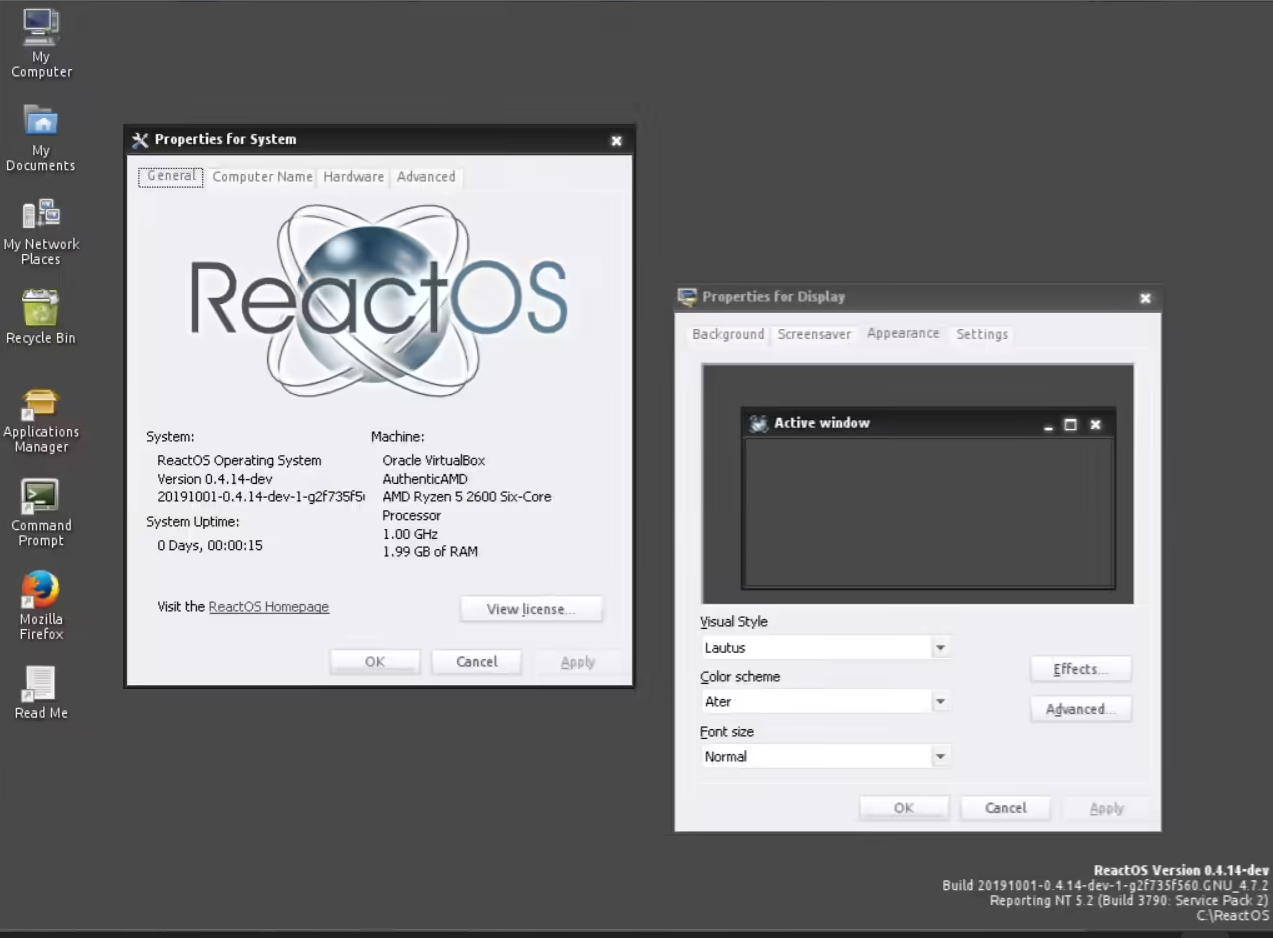Switch to the Hardware tab
Image resolution: width=1273 pixels, height=938 pixels.
tap(353, 177)
